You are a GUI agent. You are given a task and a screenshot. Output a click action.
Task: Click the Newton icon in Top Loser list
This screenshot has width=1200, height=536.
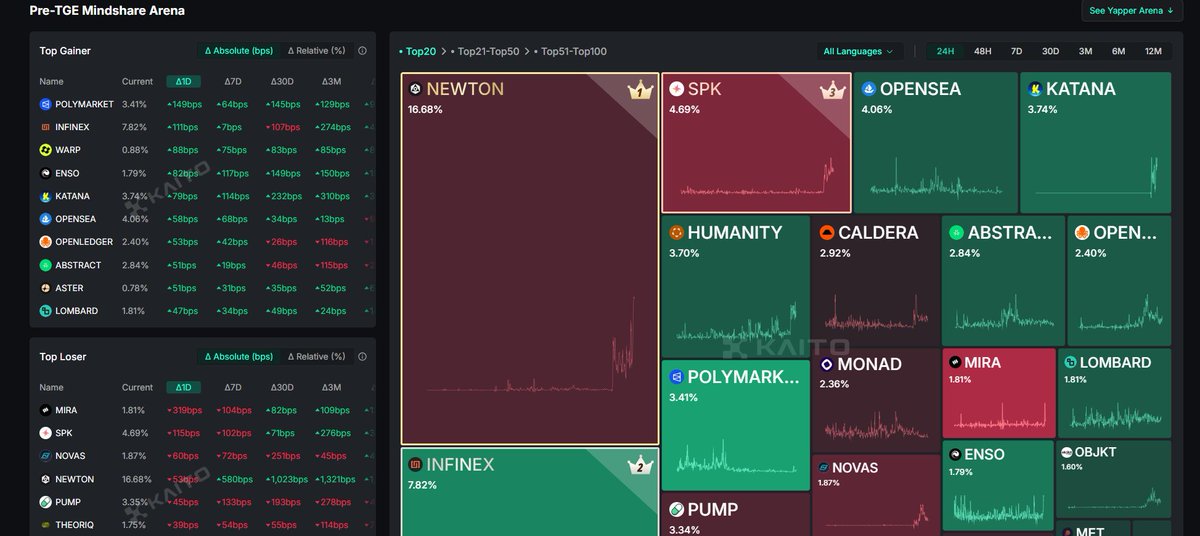pos(45,479)
